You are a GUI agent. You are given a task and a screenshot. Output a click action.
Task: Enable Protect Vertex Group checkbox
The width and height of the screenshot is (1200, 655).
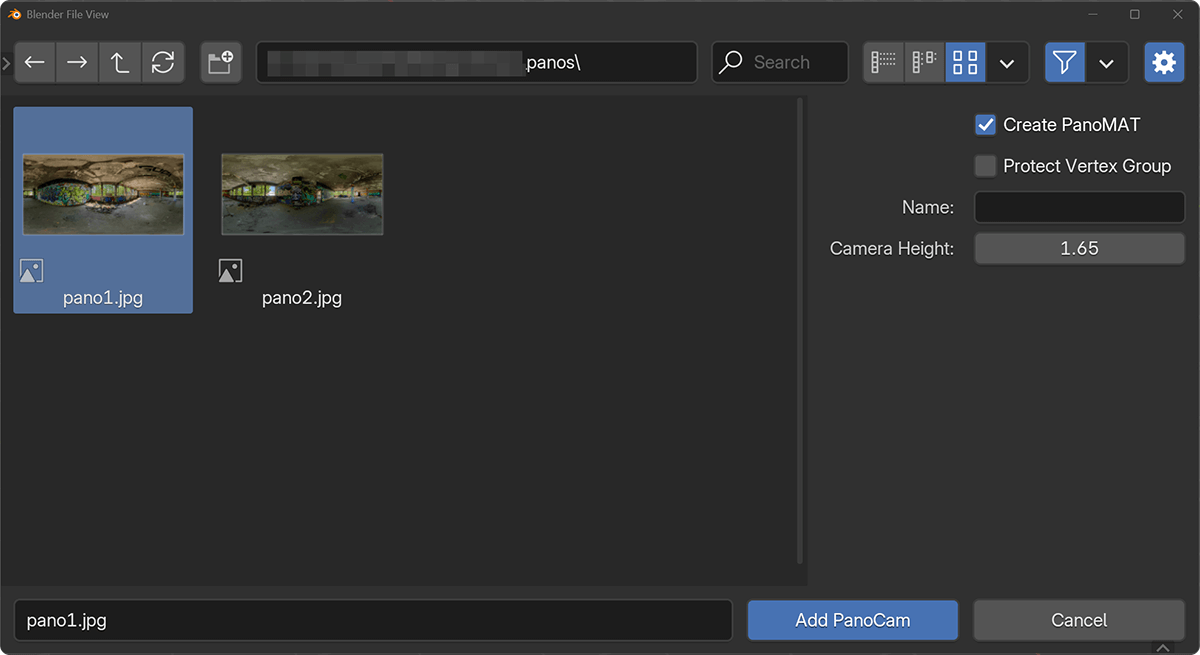(986, 166)
